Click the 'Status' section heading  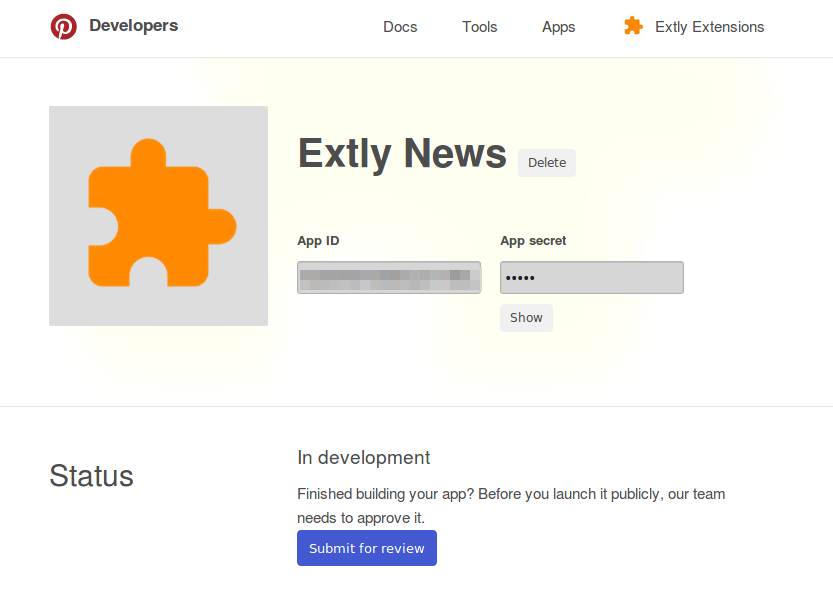click(x=91, y=475)
